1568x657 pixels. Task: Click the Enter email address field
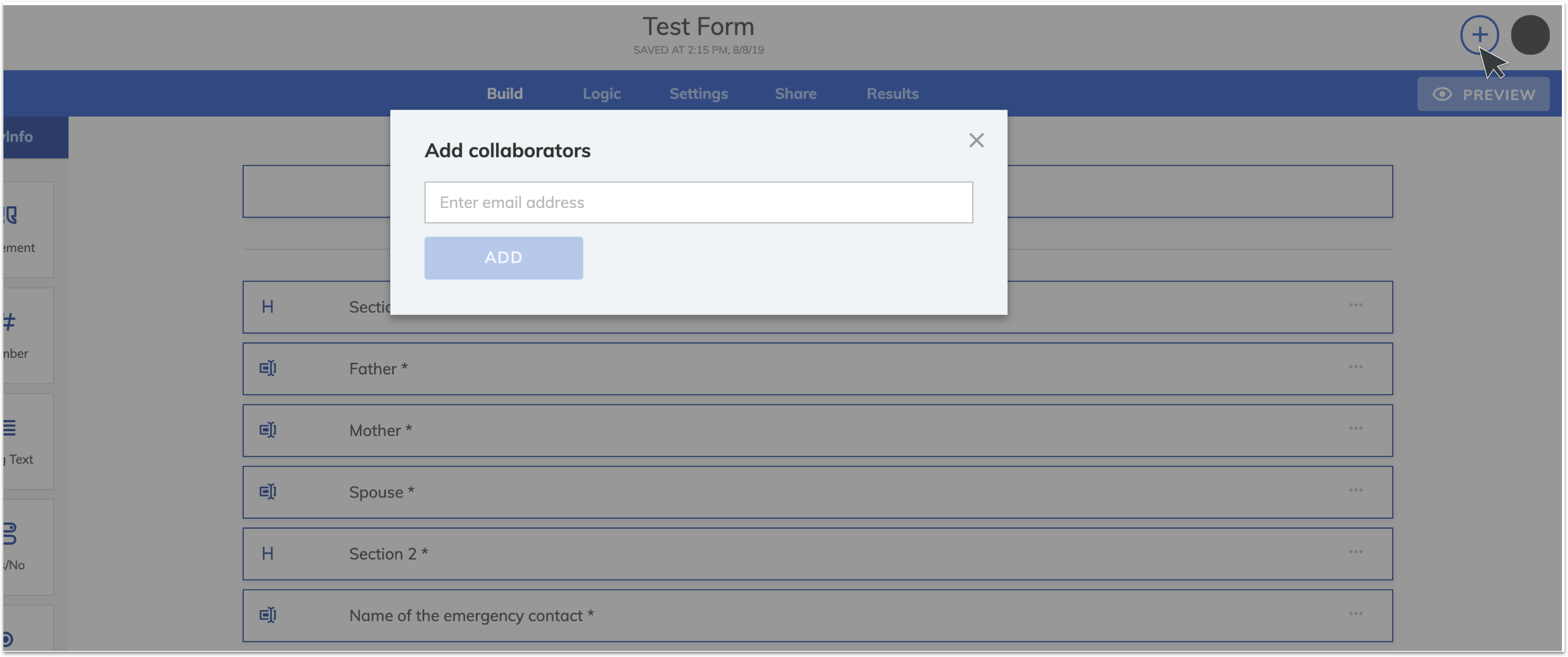698,202
